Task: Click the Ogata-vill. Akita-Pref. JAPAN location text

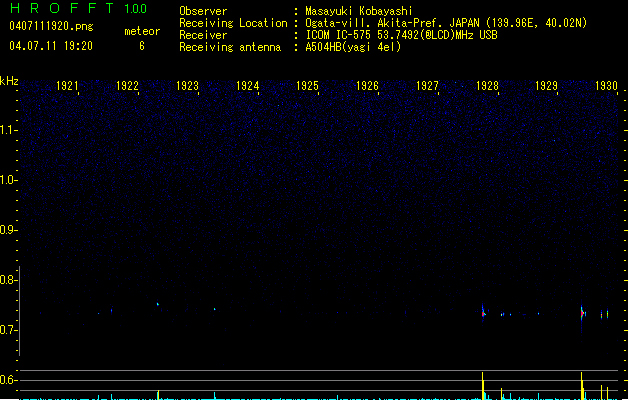Action: click(446, 23)
